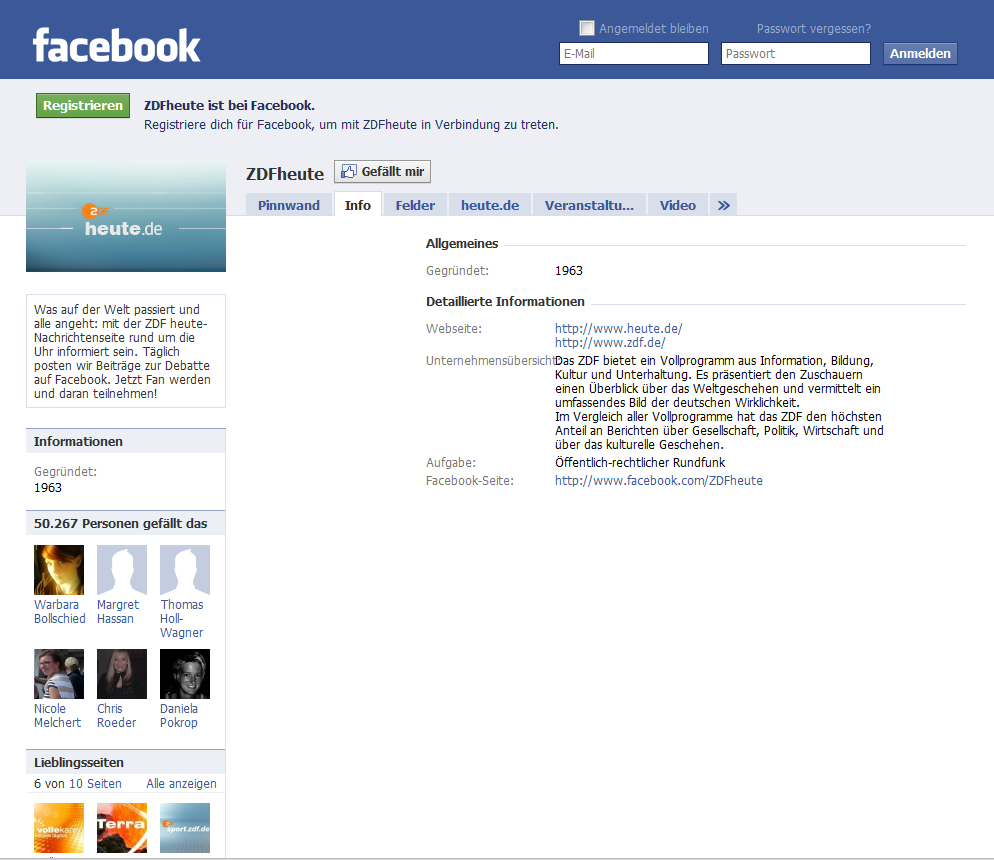Open the Felder tab
The height and width of the screenshot is (860, 994).
tap(415, 205)
